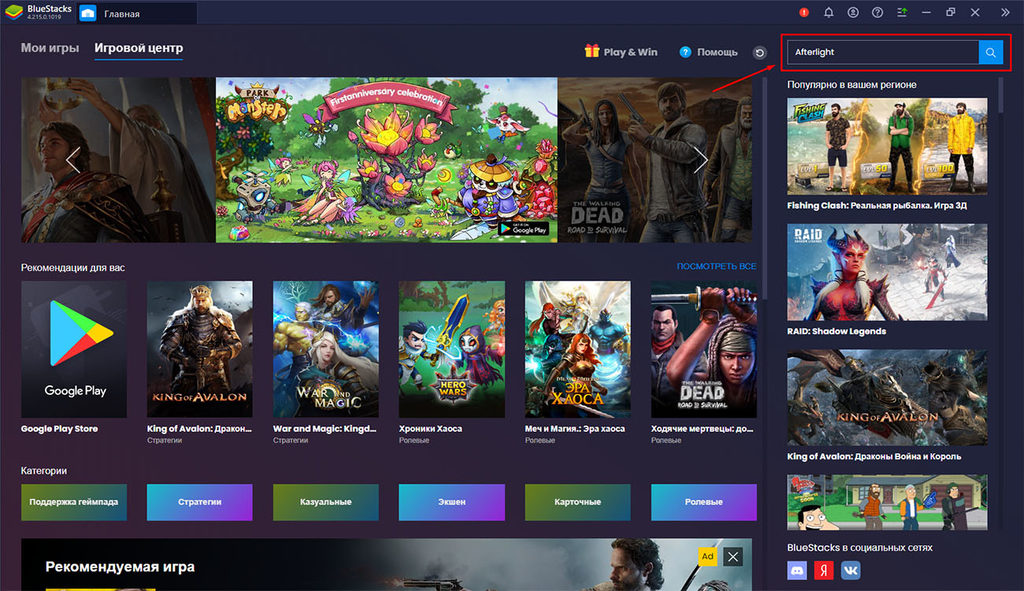Click the refresh icon next to Помощь
The height and width of the screenshot is (591, 1024).
click(760, 53)
